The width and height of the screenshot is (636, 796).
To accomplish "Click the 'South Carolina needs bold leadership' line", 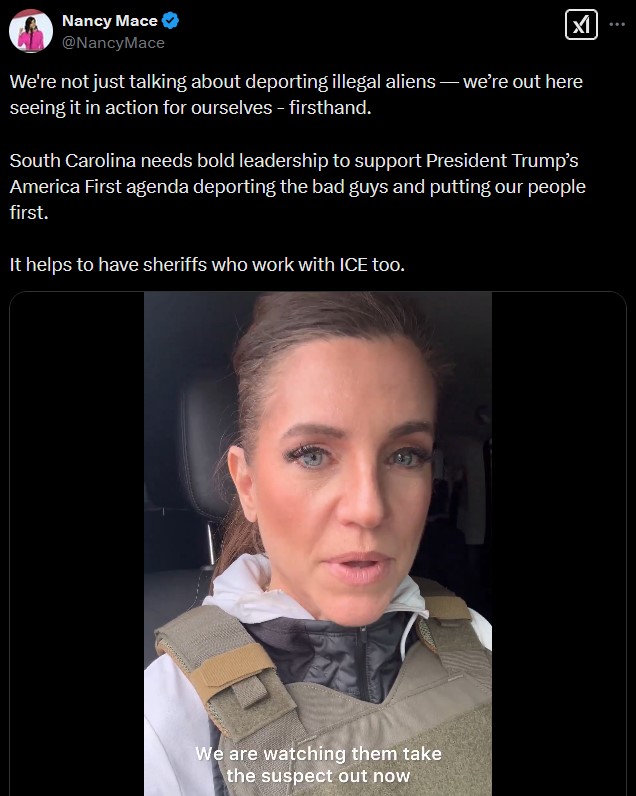I will coord(294,161).
